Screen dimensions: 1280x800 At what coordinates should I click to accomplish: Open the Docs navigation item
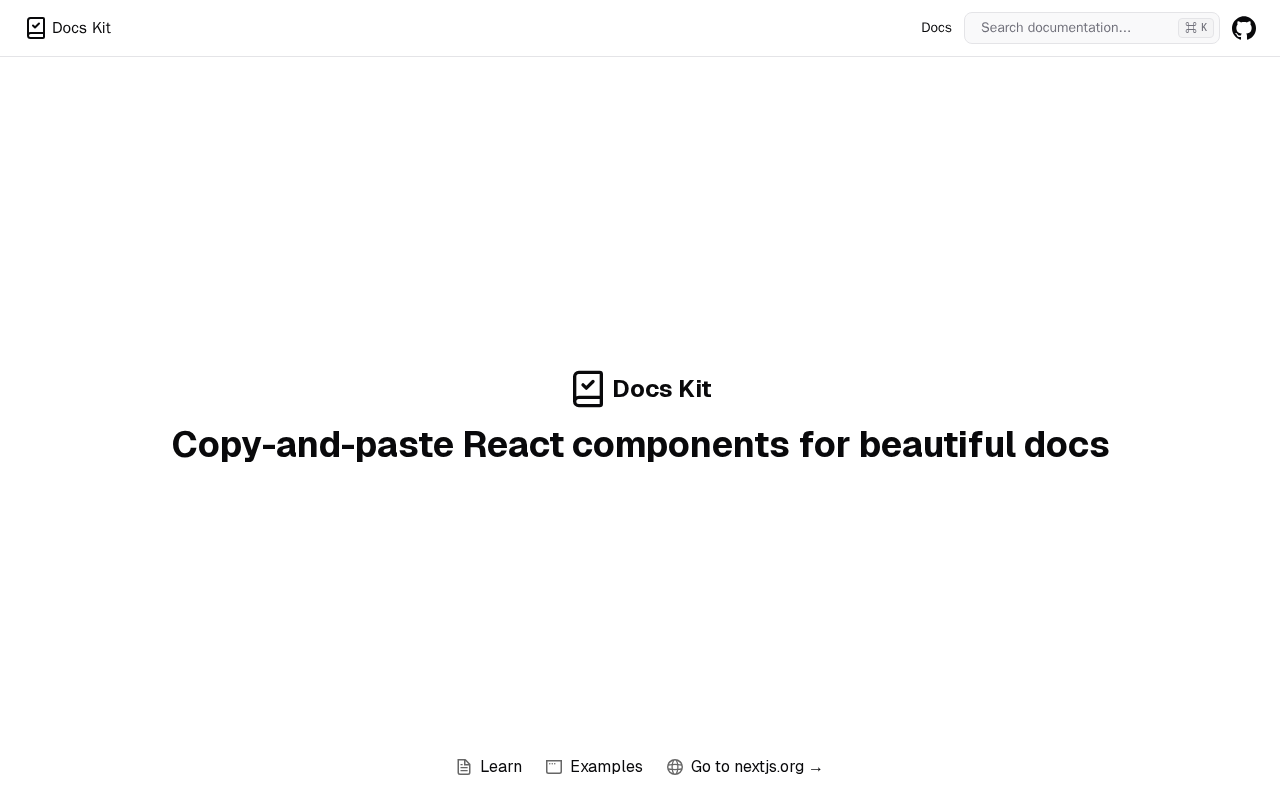(x=936, y=28)
